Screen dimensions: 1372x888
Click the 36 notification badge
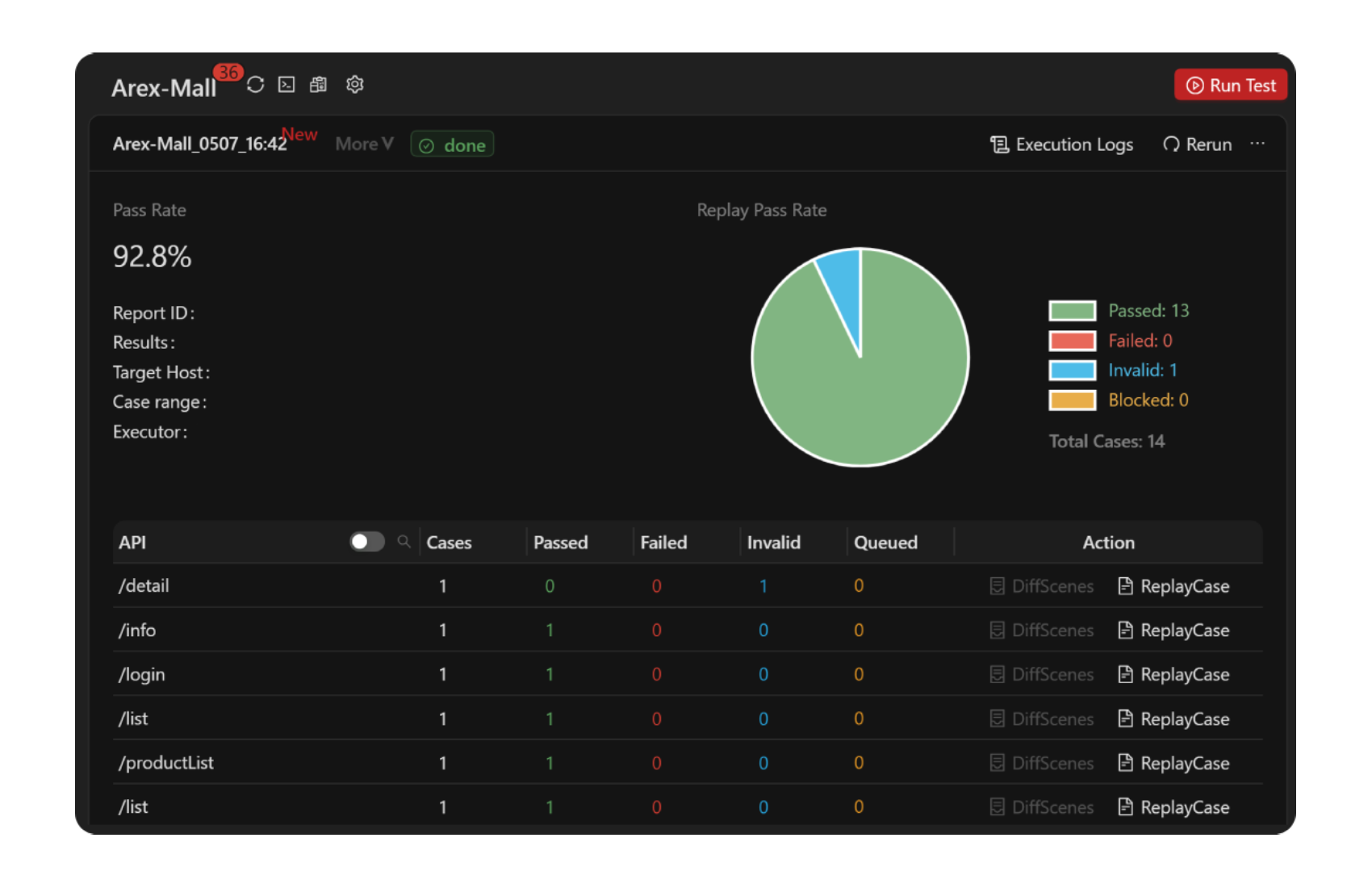pos(228,73)
